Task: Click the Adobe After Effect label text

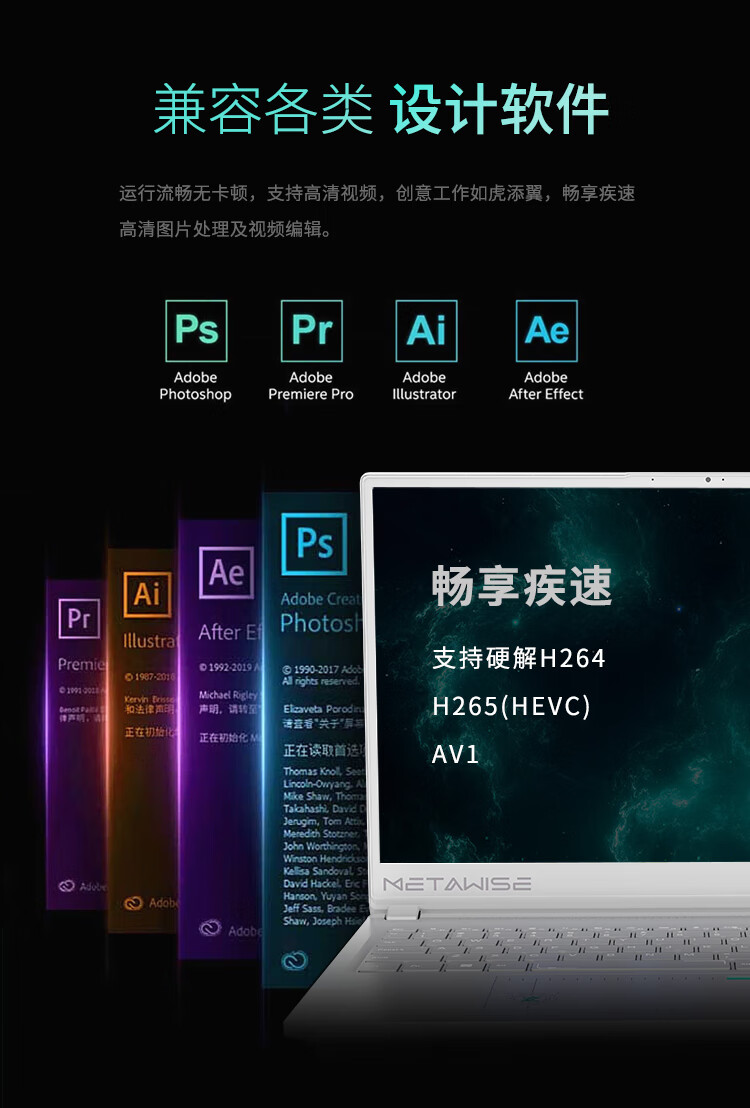Action: point(546,386)
